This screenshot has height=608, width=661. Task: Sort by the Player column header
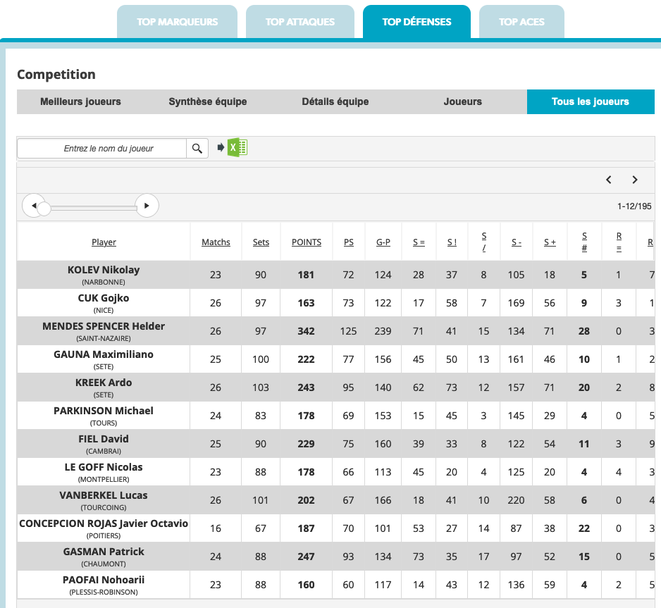104,242
